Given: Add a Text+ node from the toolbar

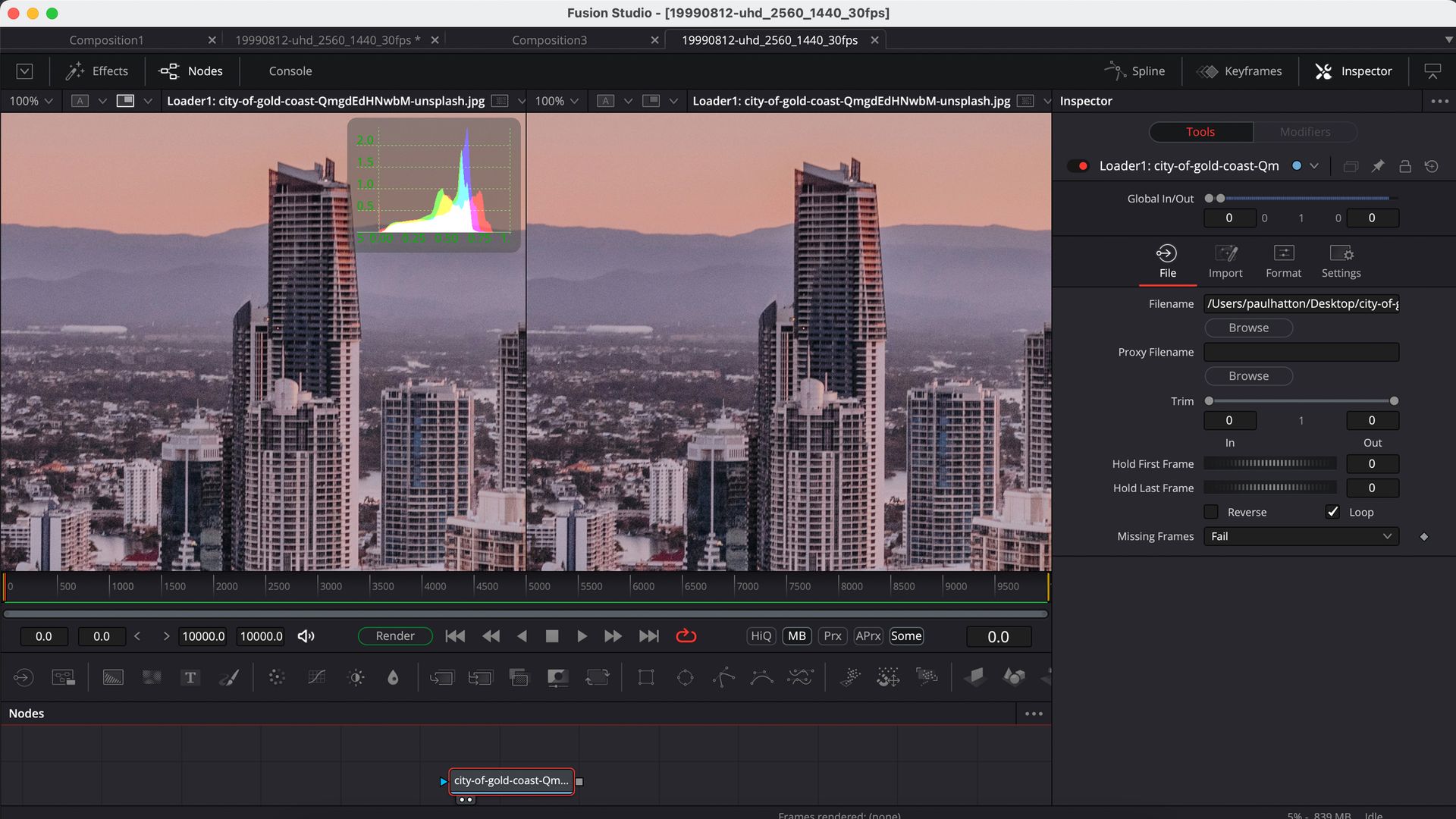Looking at the screenshot, I should (x=190, y=677).
